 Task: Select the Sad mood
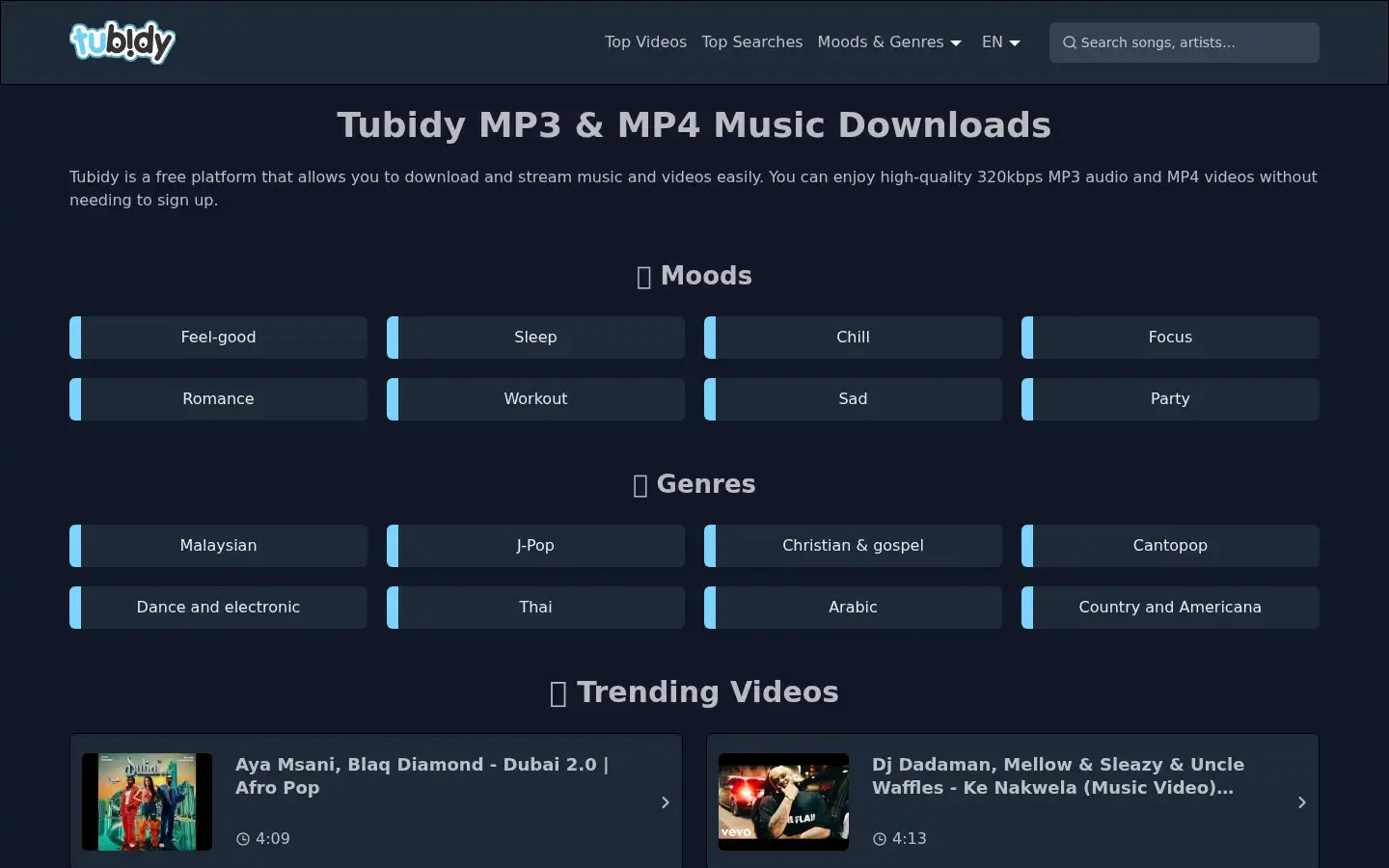pos(853,399)
